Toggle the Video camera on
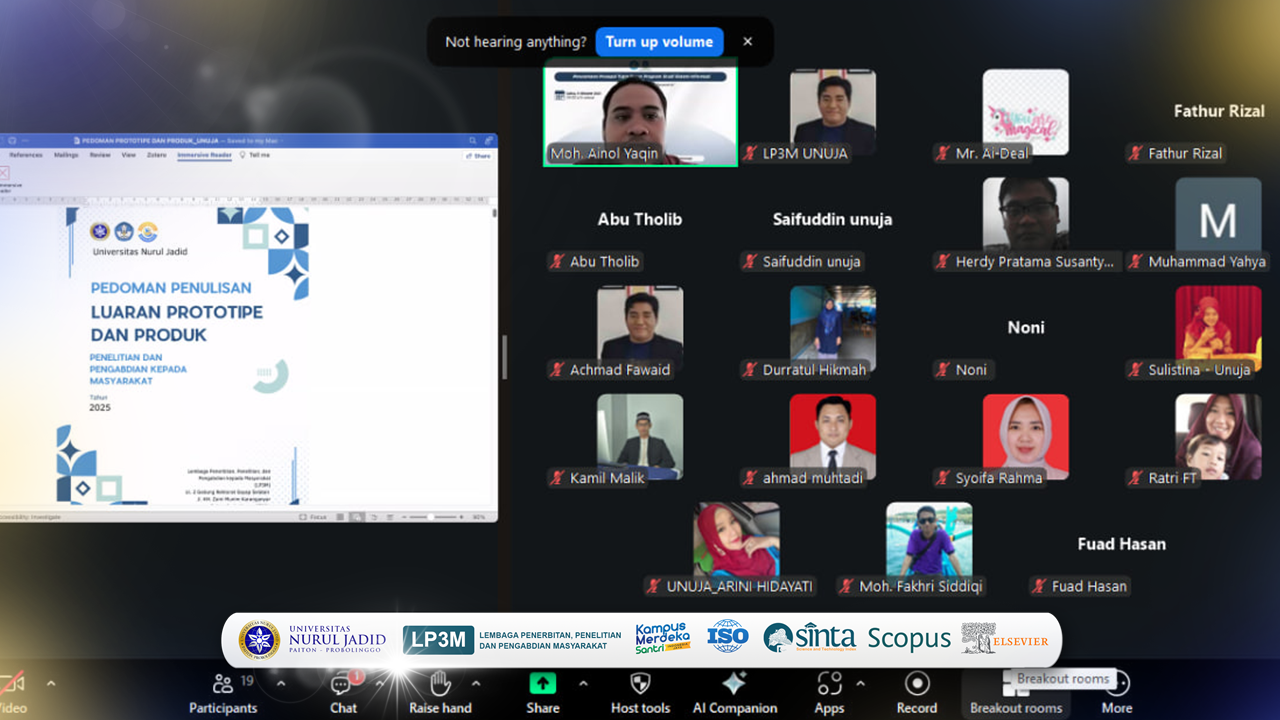This screenshot has height=720, width=1280. click(x=10, y=686)
